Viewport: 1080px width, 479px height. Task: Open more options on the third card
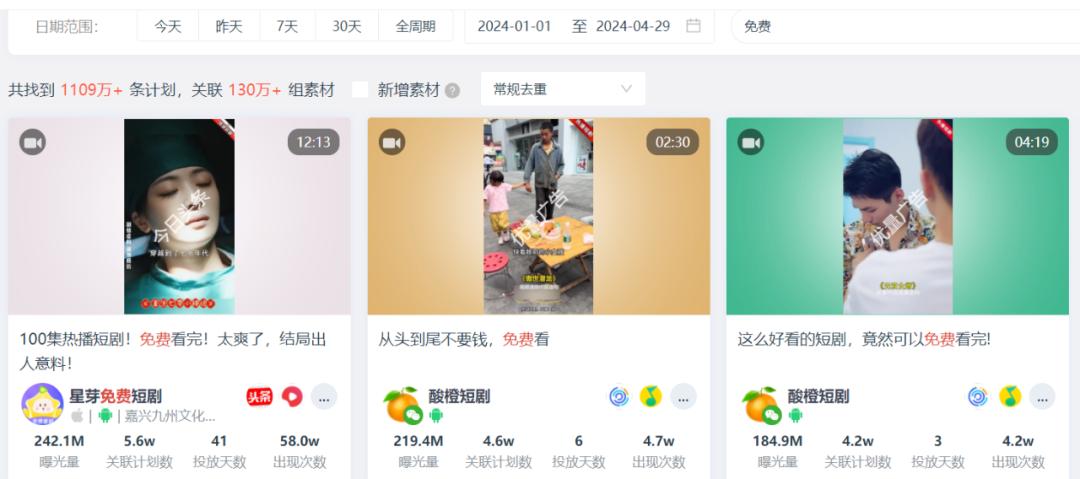[x=1042, y=397]
